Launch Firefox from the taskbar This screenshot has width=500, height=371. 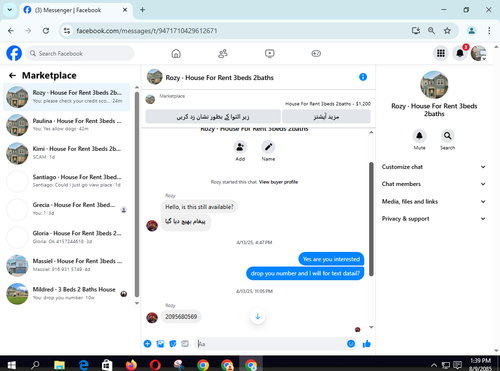(131, 365)
